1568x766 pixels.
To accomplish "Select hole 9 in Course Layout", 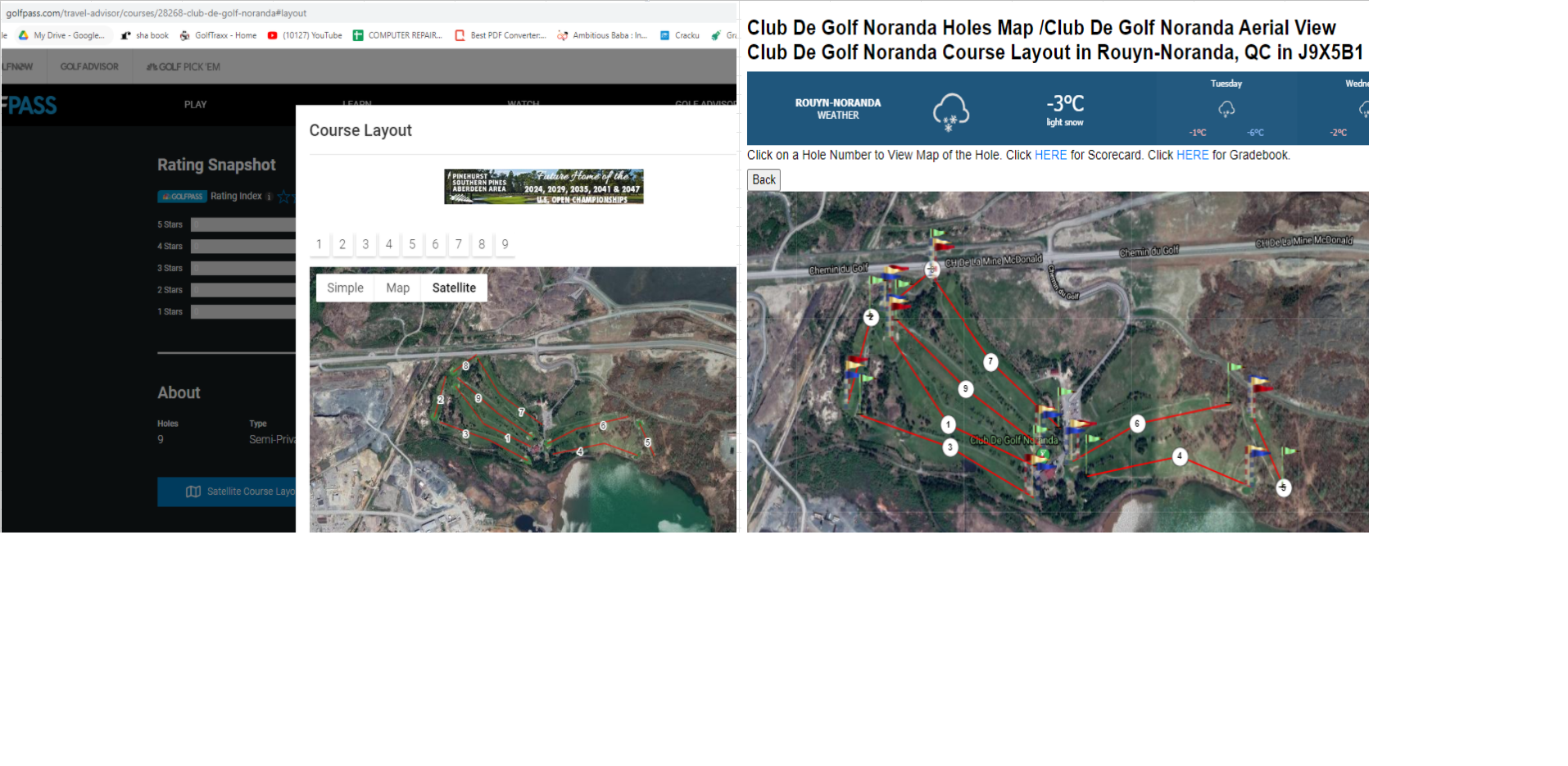I will pyautogui.click(x=505, y=244).
